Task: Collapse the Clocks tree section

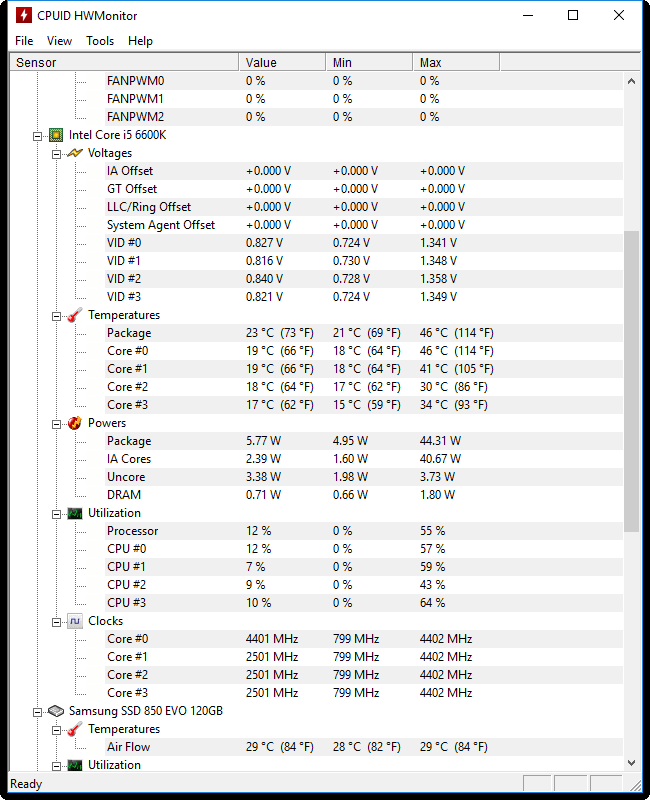Action: click(x=56, y=622)
